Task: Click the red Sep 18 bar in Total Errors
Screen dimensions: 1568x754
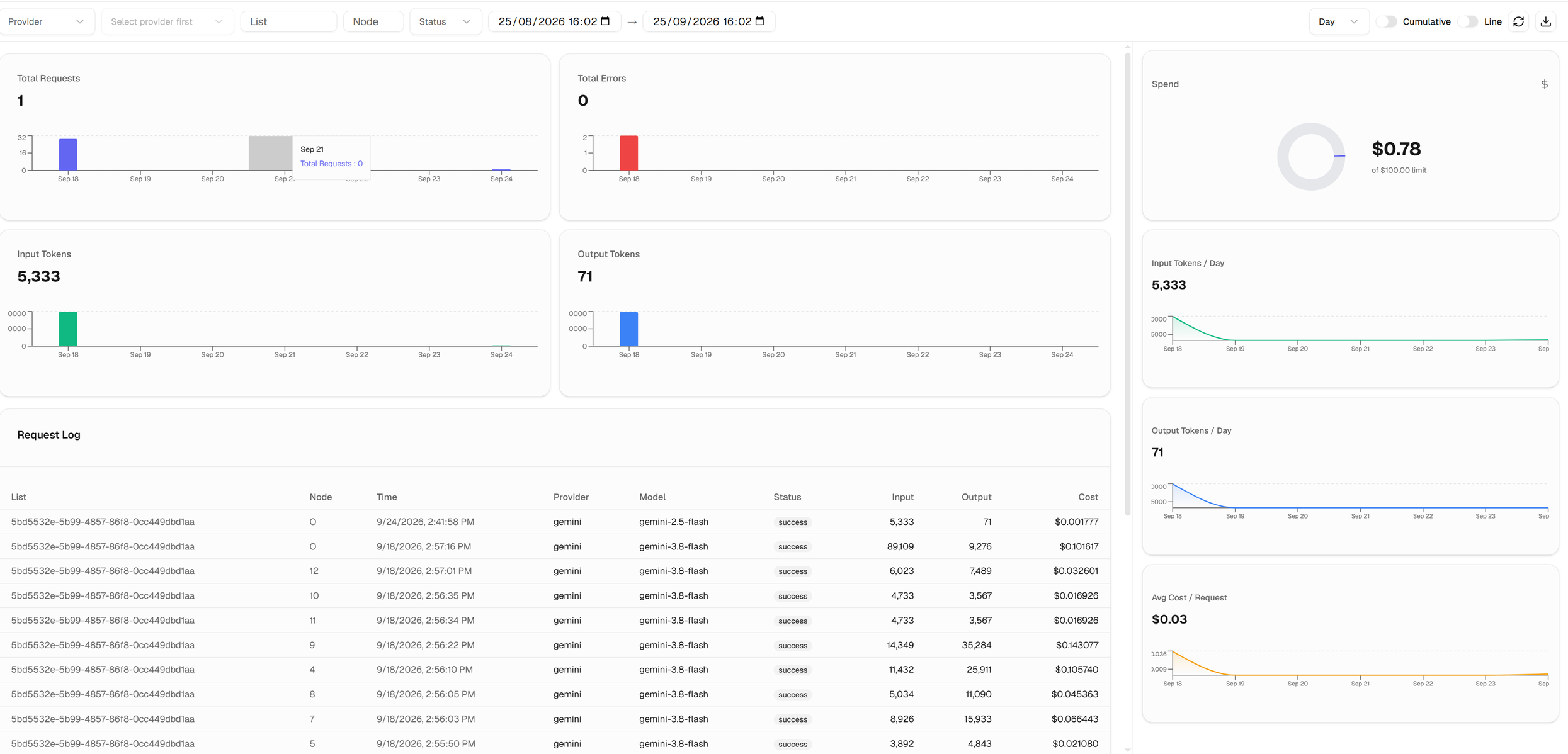Action: click(x=628, y=153)
